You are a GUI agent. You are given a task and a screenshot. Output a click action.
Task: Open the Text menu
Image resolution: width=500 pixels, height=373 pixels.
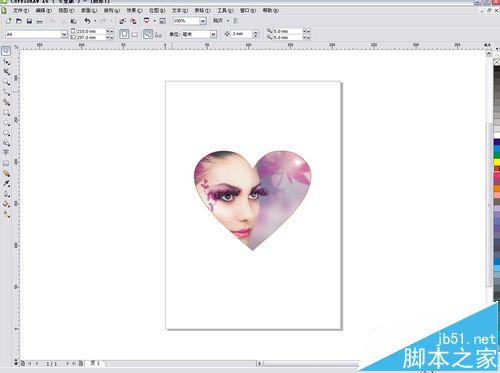[x=180, y=11]
